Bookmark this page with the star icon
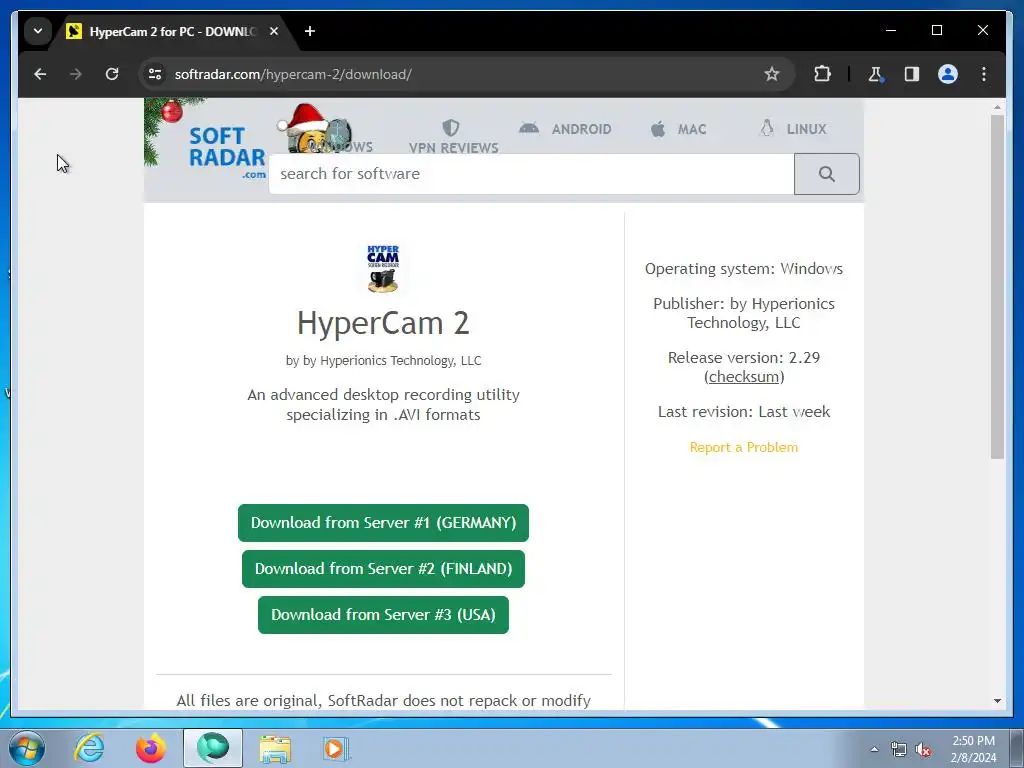This screenshot has height=768, width=1024. pos(772,74)
